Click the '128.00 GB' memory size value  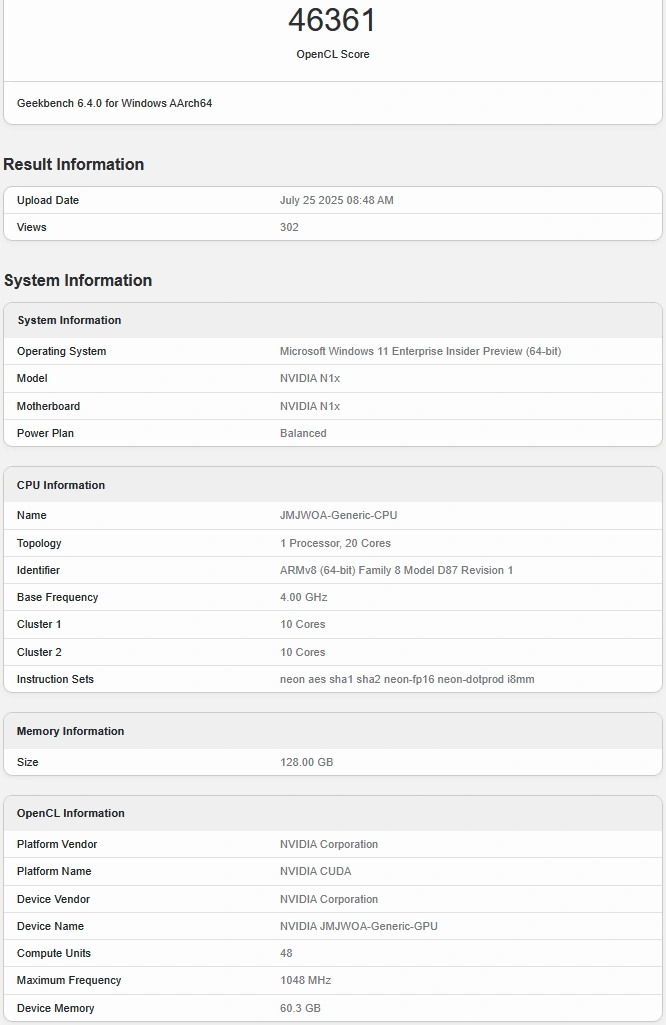[307, 762]
